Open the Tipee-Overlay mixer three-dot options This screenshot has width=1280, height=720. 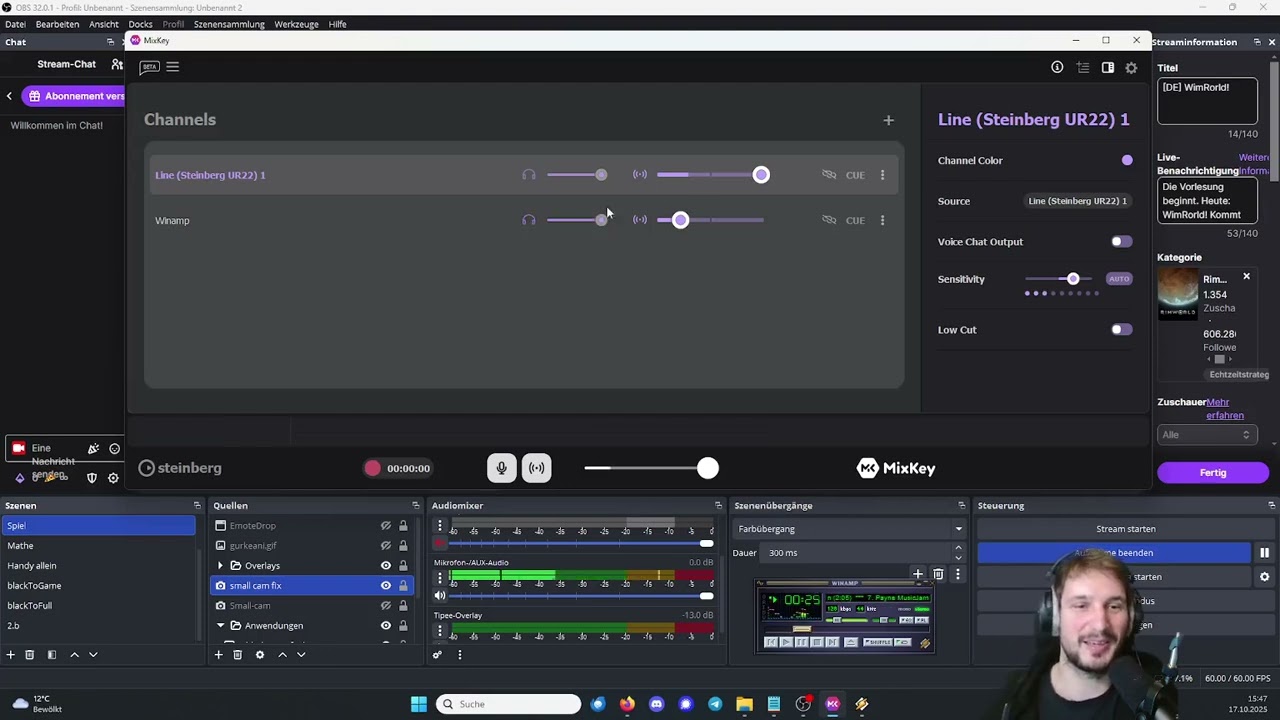(439, 631)
